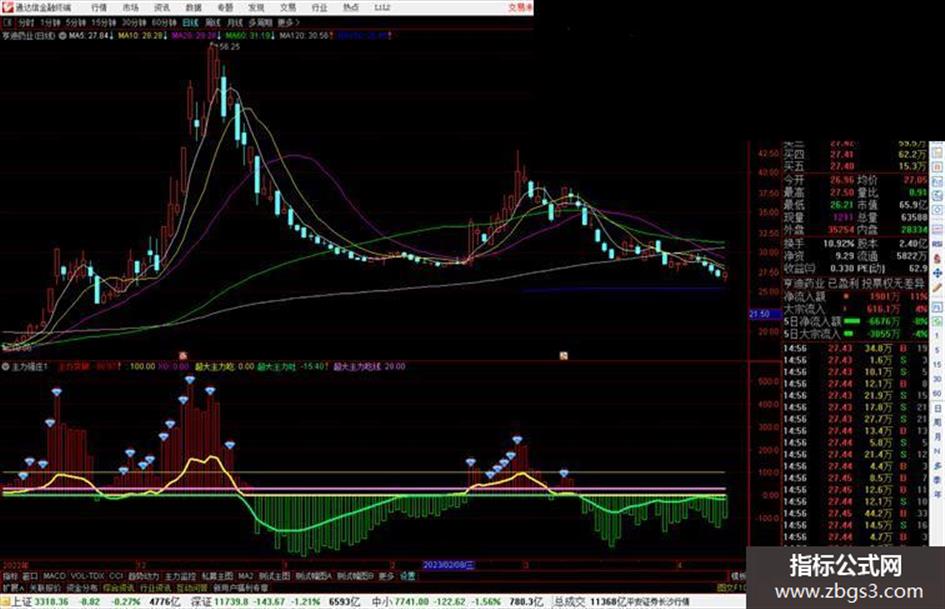Select the 趋势动力 indicator tab
This screenshot has height=609, width=945.
point(143,576)
